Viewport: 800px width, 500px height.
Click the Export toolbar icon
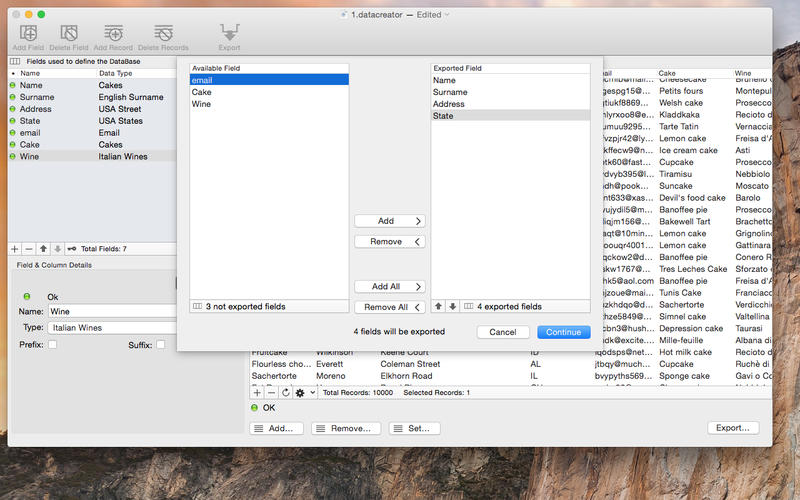click(x=229, y=34)
